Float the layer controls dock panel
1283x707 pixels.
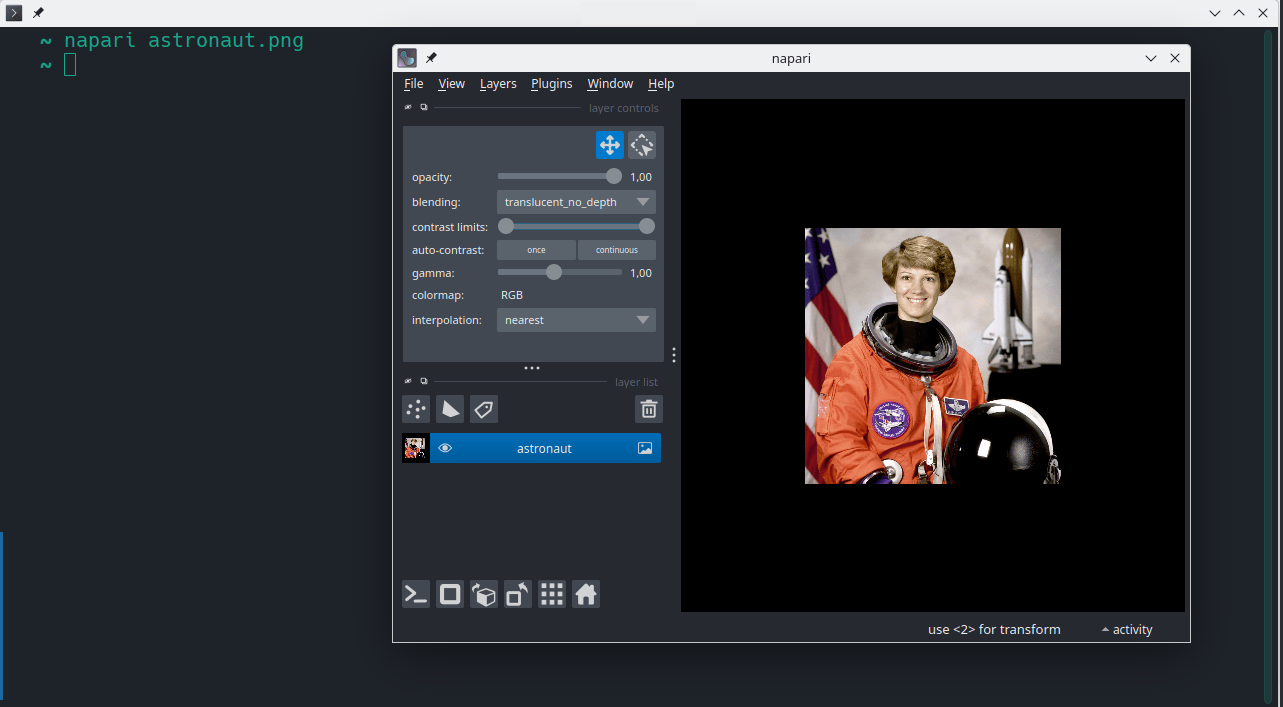tap(423, 107)
